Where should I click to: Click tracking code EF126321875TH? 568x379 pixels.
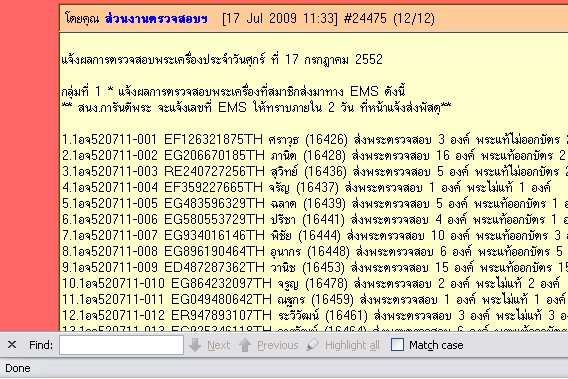pyautogui.click(x=213, y=139)
